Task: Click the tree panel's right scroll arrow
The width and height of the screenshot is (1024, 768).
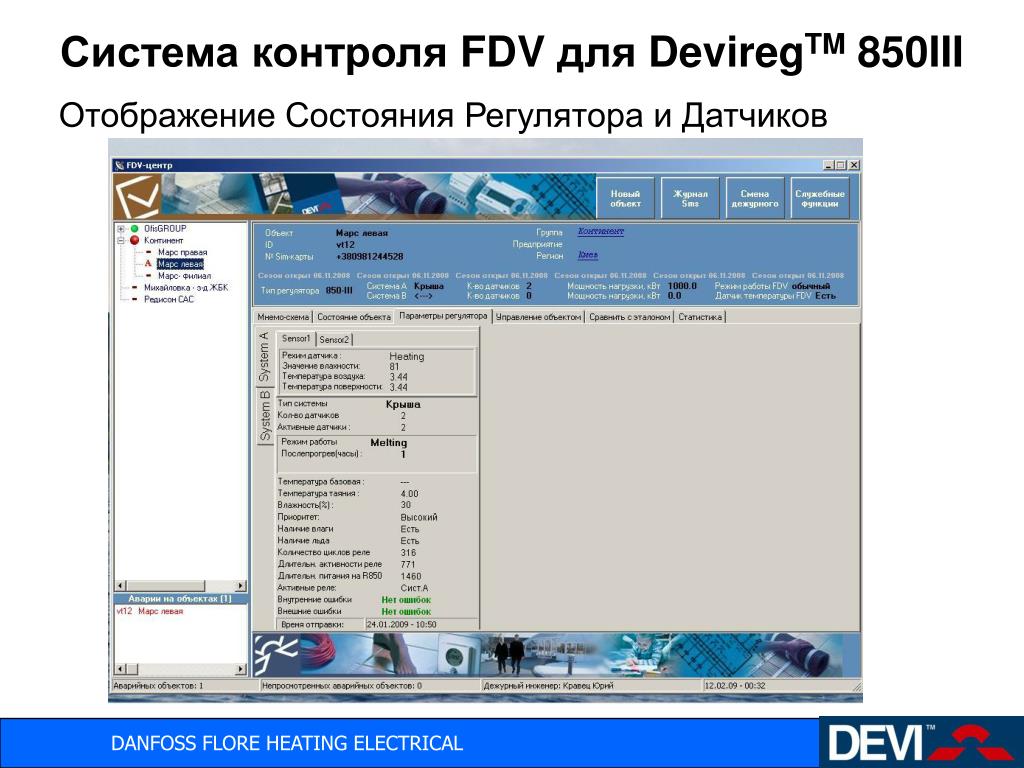Action: tap(241, 586)
